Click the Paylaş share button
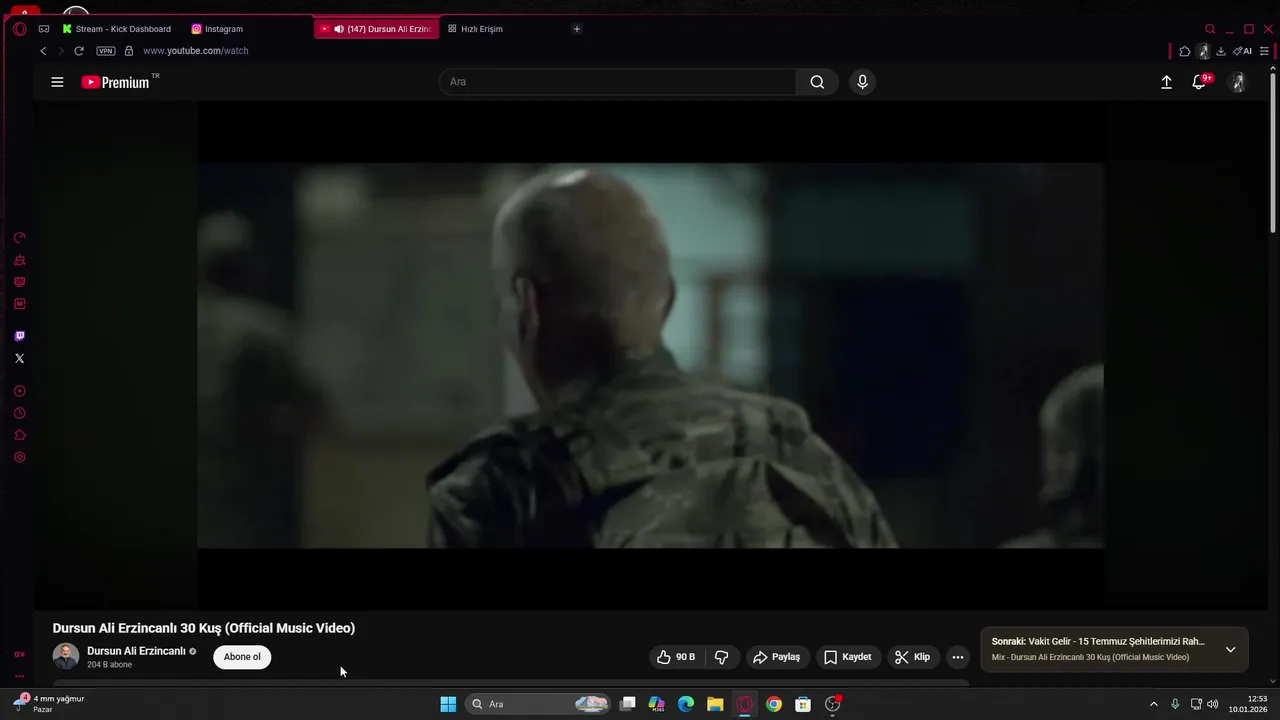The image size is (1280, 720). tap(777, 657)
